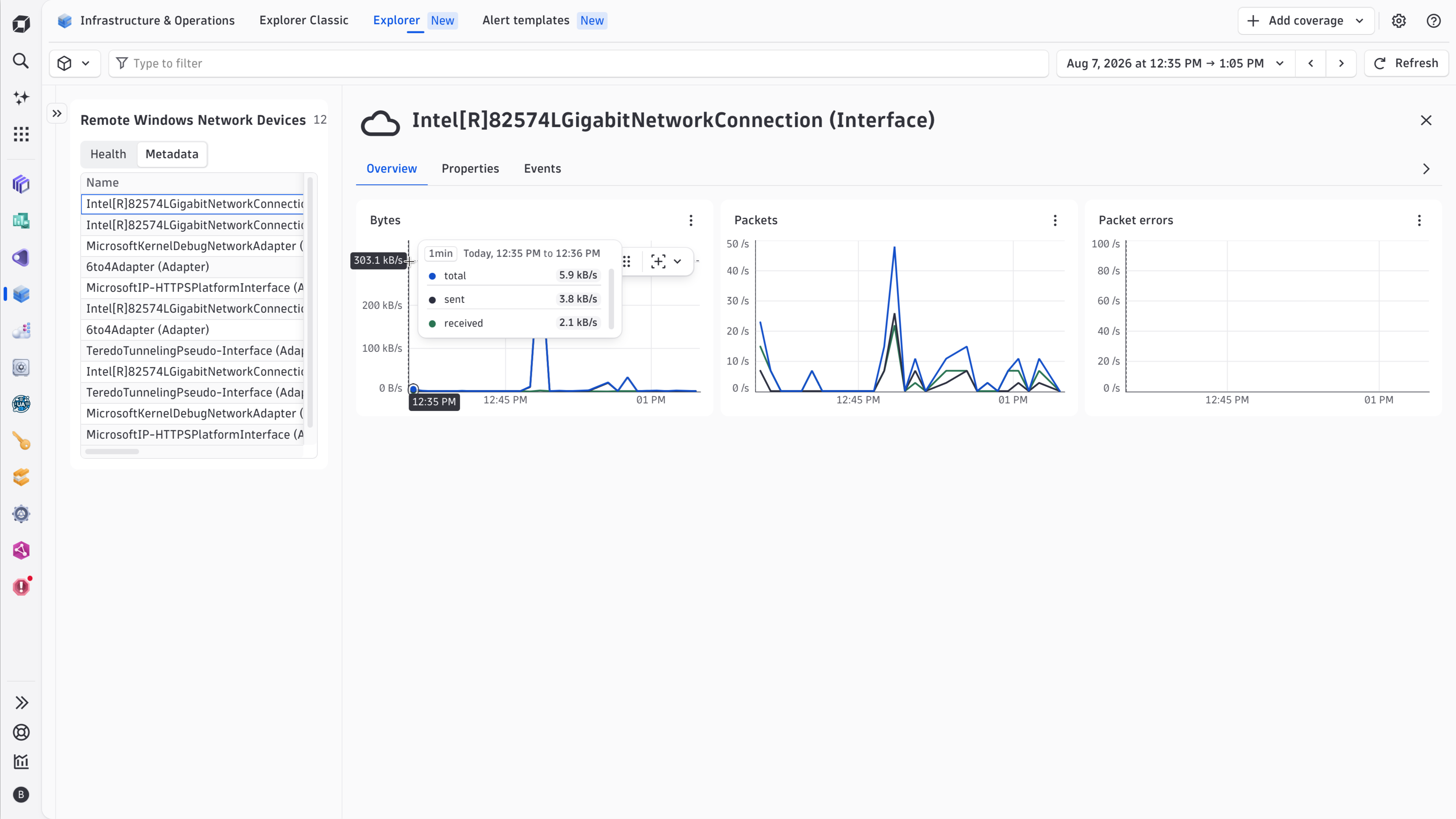Open the help question mark icon
The height and width of the screenshot is (819, 1456).
1433,21
